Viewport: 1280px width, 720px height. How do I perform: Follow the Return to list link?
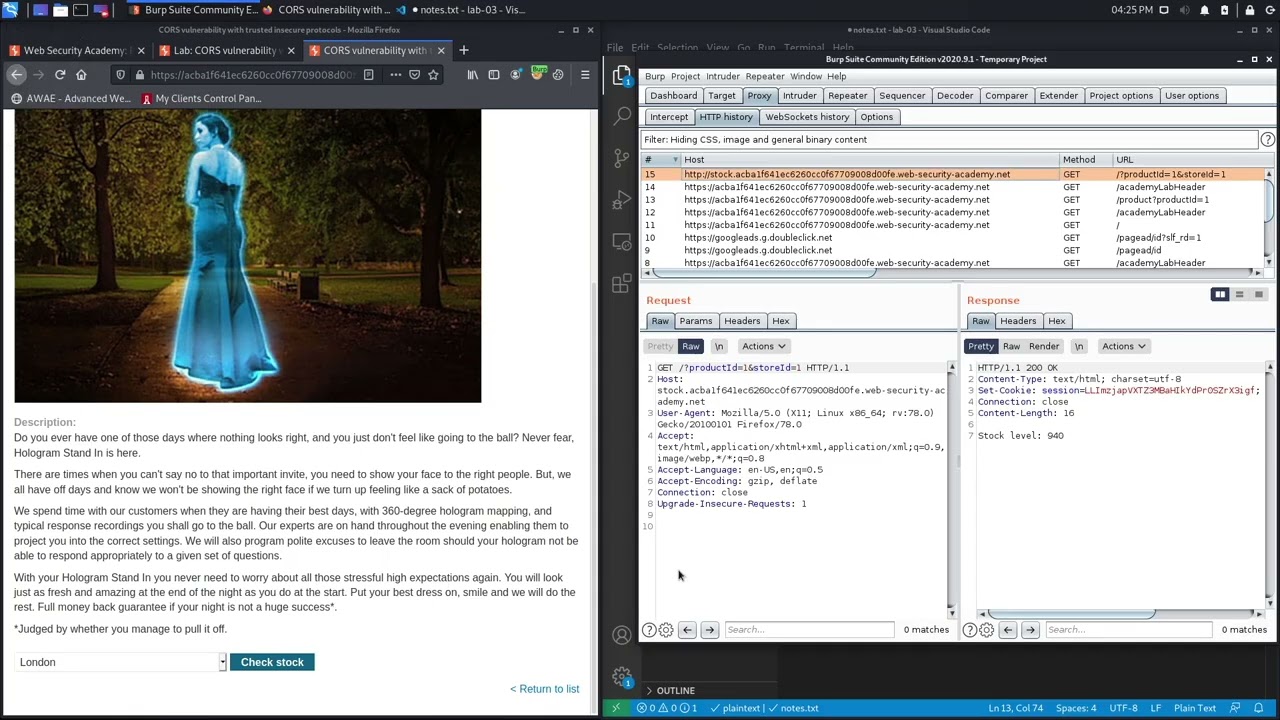pyautogui.click(x=545, y=689)
